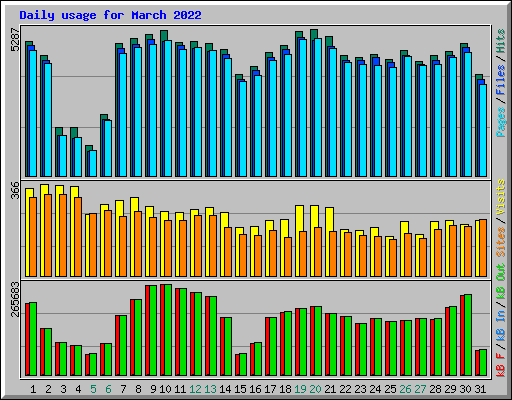Click green weekend day label 13

[210, 389]
